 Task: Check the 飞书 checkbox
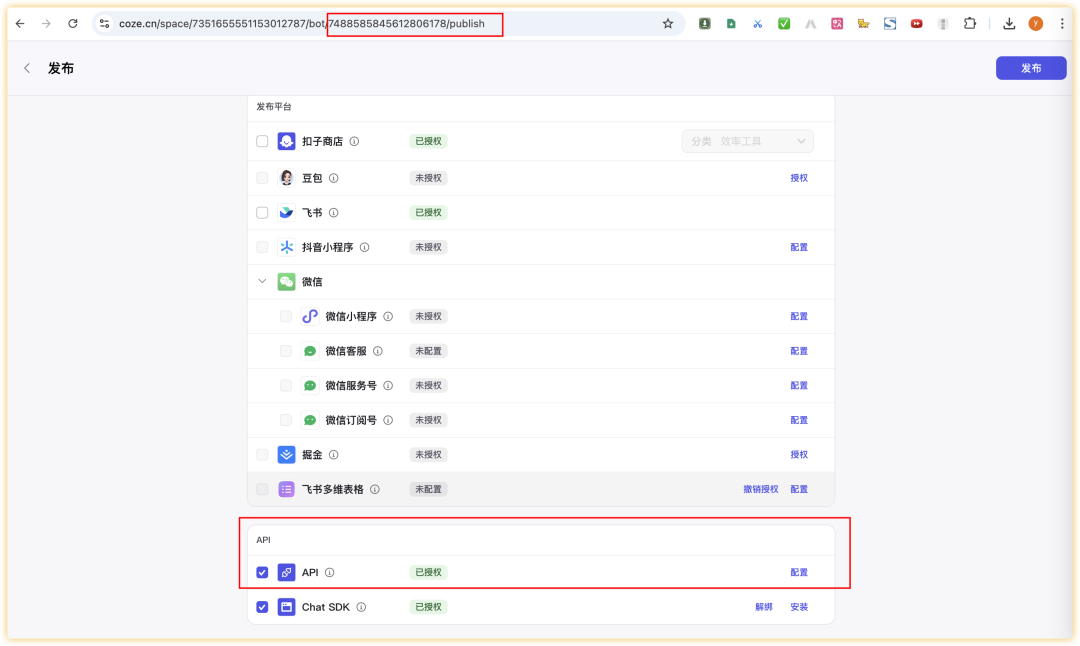coord(262,212)
